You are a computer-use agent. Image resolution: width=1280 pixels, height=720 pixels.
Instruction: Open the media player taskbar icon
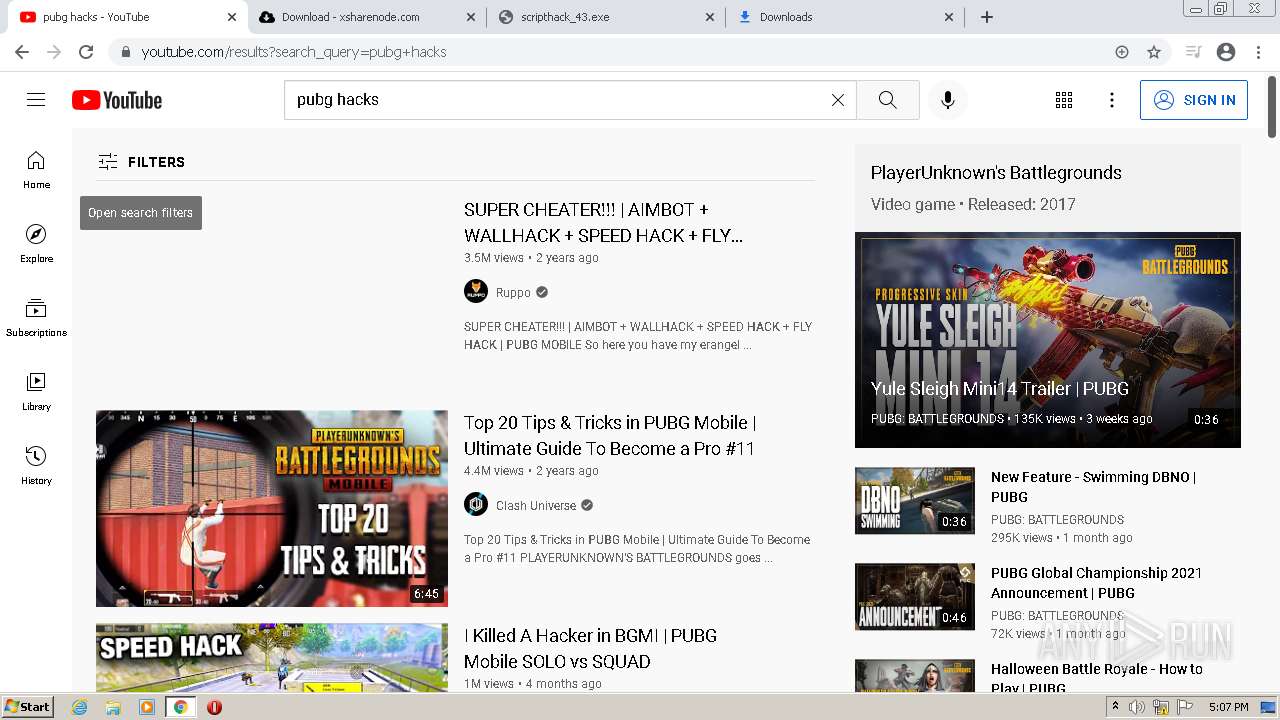147,707
